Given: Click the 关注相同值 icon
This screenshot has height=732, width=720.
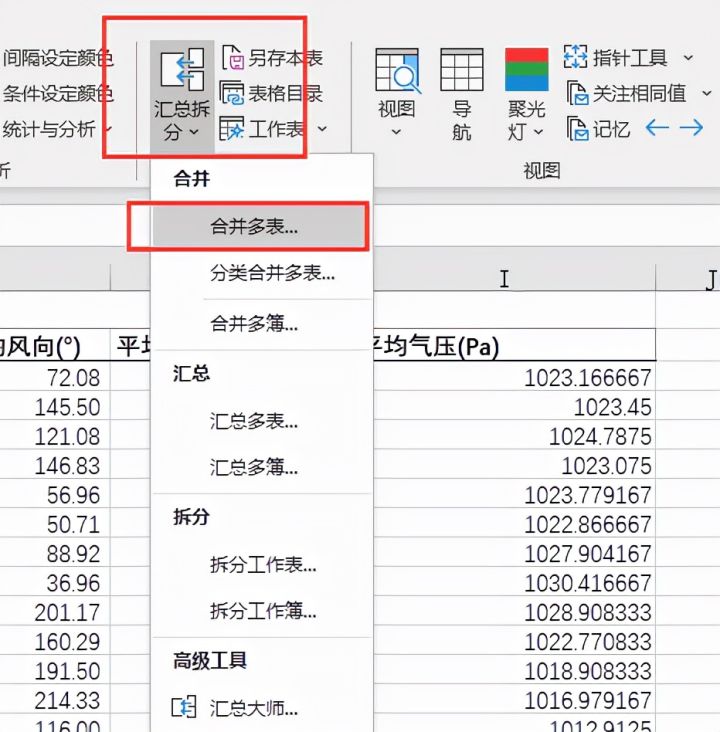Looking at the screenshot, I should tap(577, 93).
